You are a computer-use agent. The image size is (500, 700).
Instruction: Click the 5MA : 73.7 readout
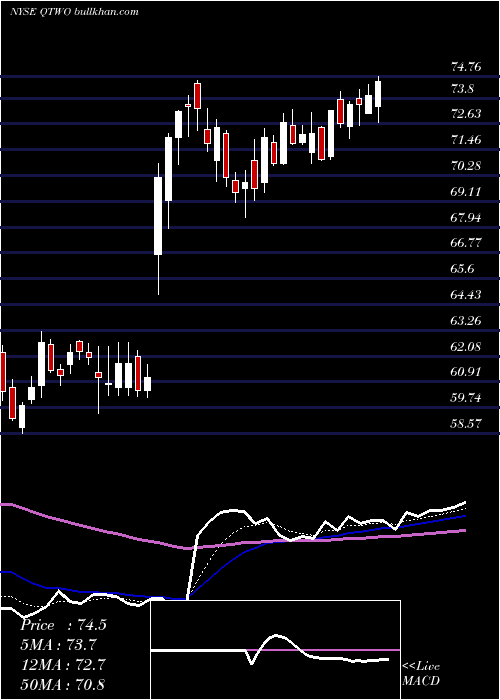coord(58,645)
